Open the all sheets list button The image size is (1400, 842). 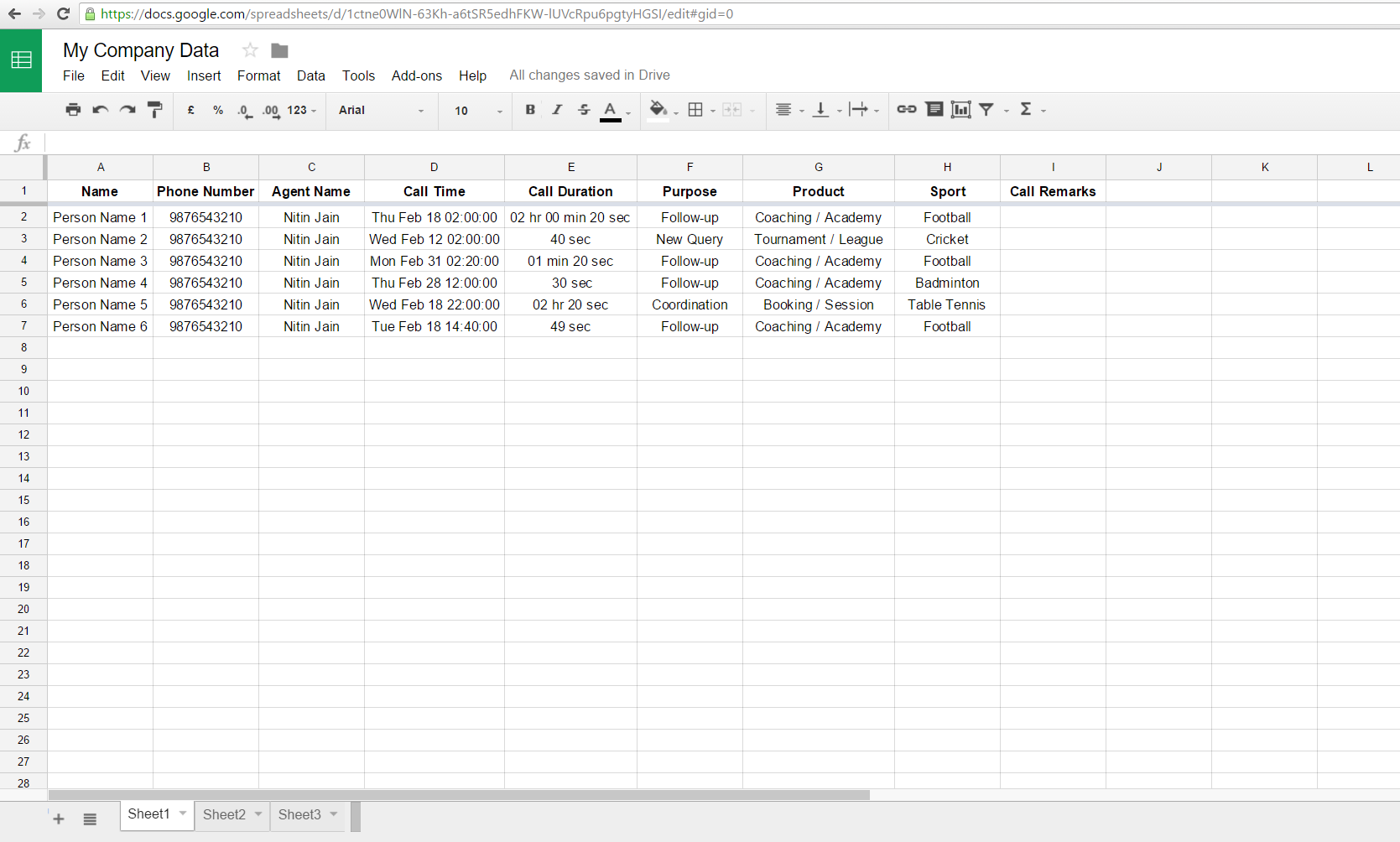coord(90,819)
